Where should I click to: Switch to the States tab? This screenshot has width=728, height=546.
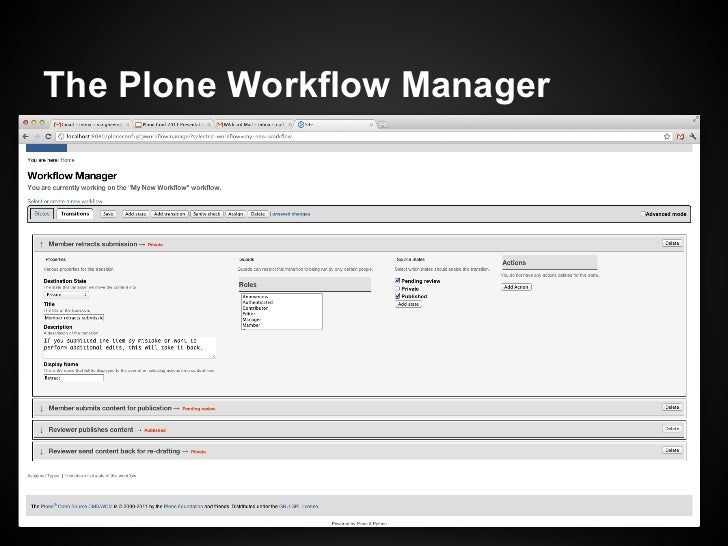[41, 214]
